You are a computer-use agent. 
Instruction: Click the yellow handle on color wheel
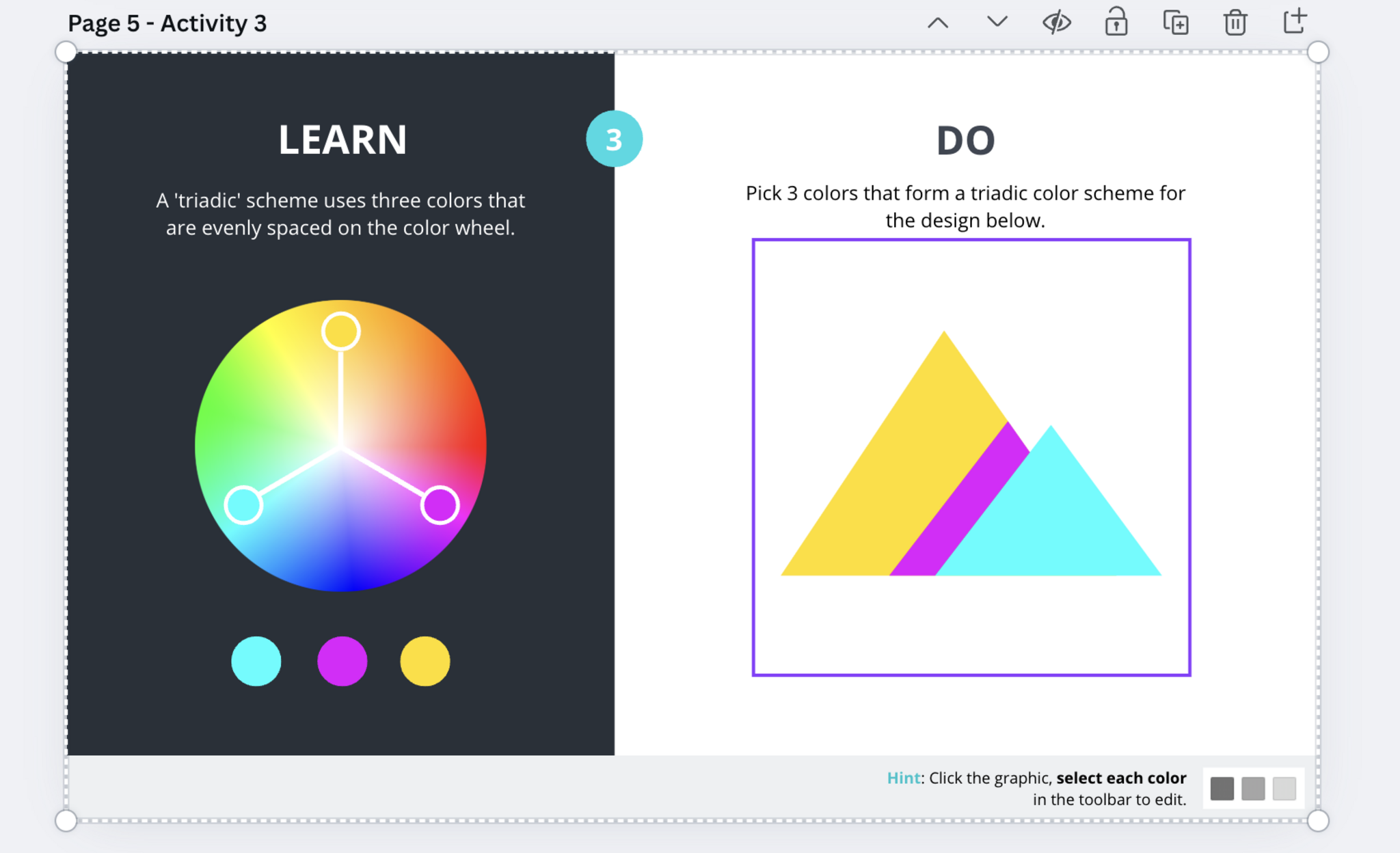[341, 331]
